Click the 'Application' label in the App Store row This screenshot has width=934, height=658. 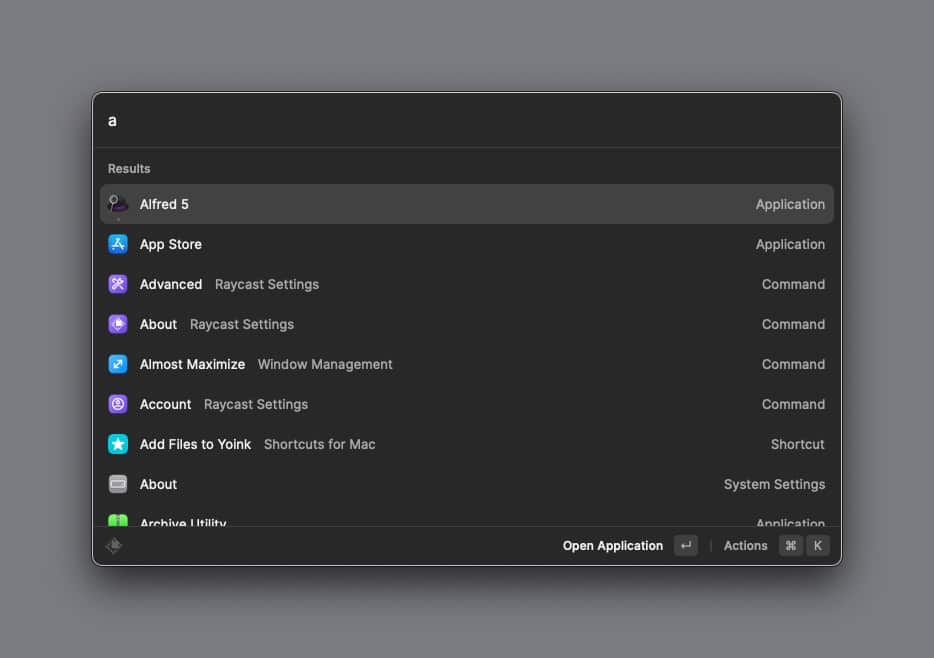tap(790, 244)
